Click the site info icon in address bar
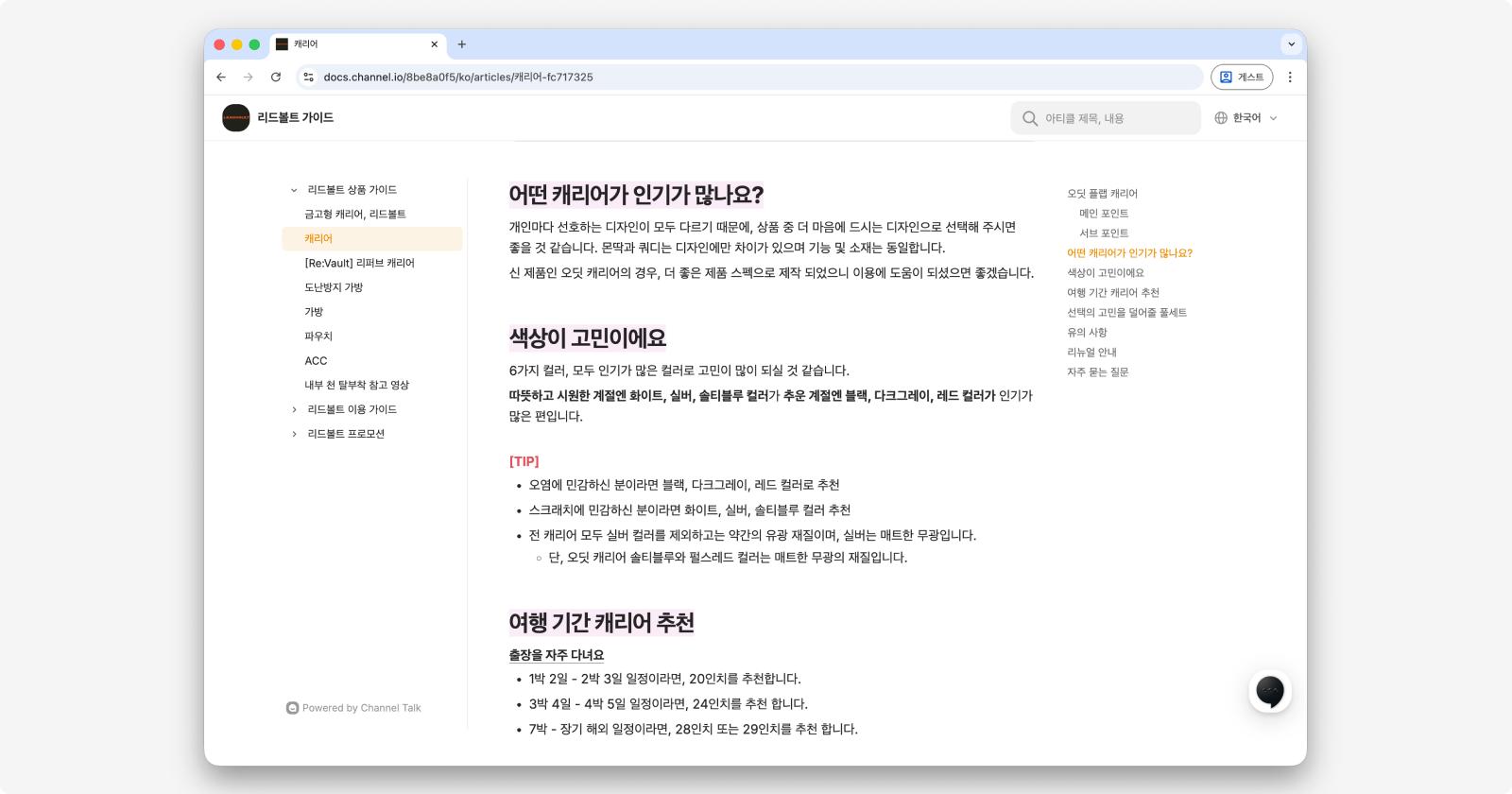The width and height of the screenshot is (1512, 794). 309,78
